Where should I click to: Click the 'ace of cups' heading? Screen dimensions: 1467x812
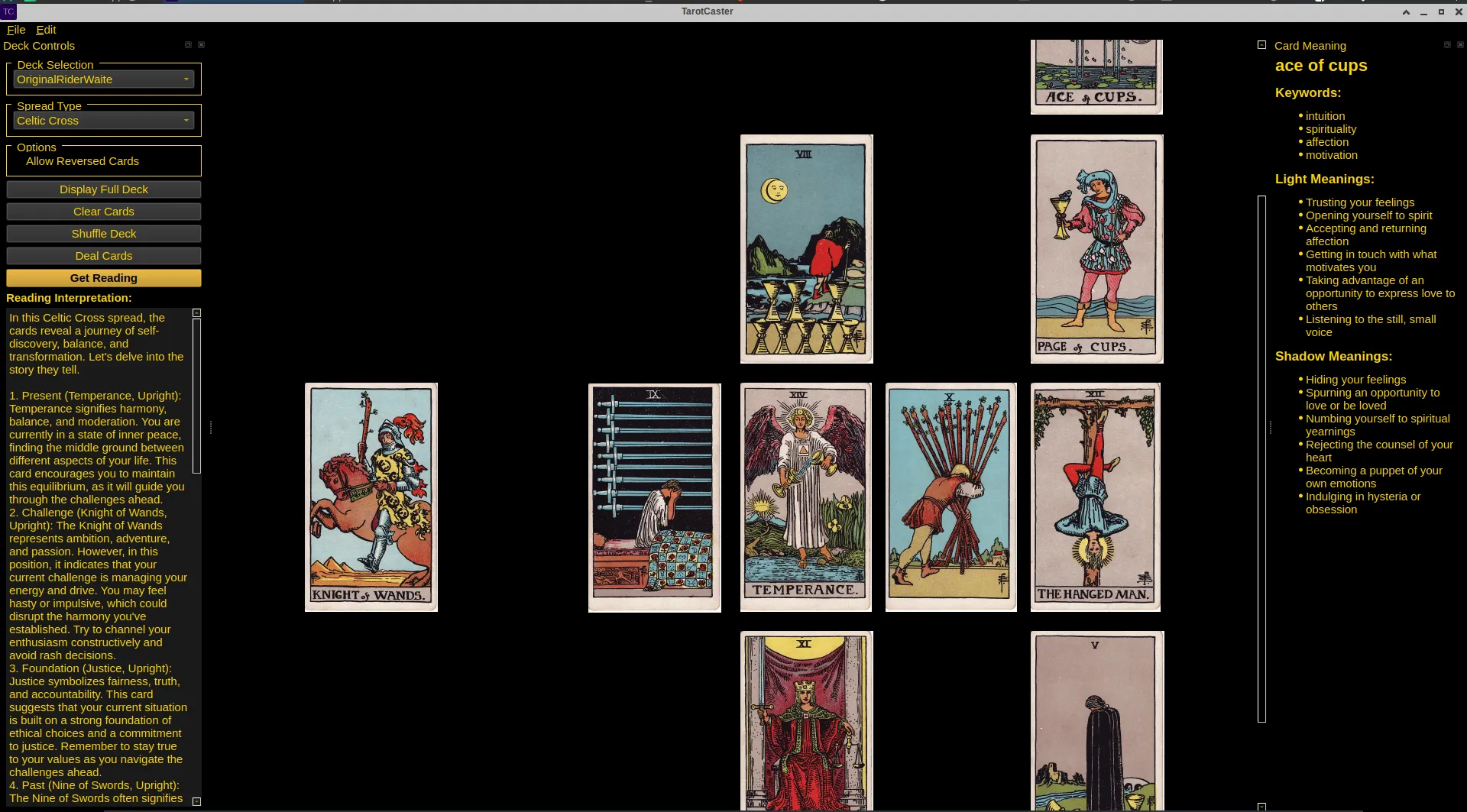tap(1321, 66)
